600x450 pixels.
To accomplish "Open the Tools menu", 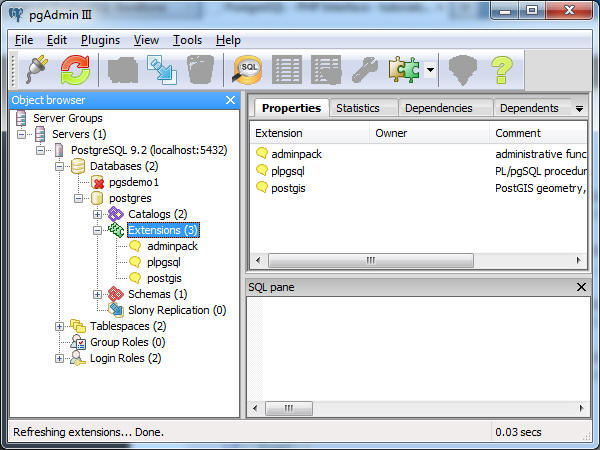I will click(x=187, y=40).
